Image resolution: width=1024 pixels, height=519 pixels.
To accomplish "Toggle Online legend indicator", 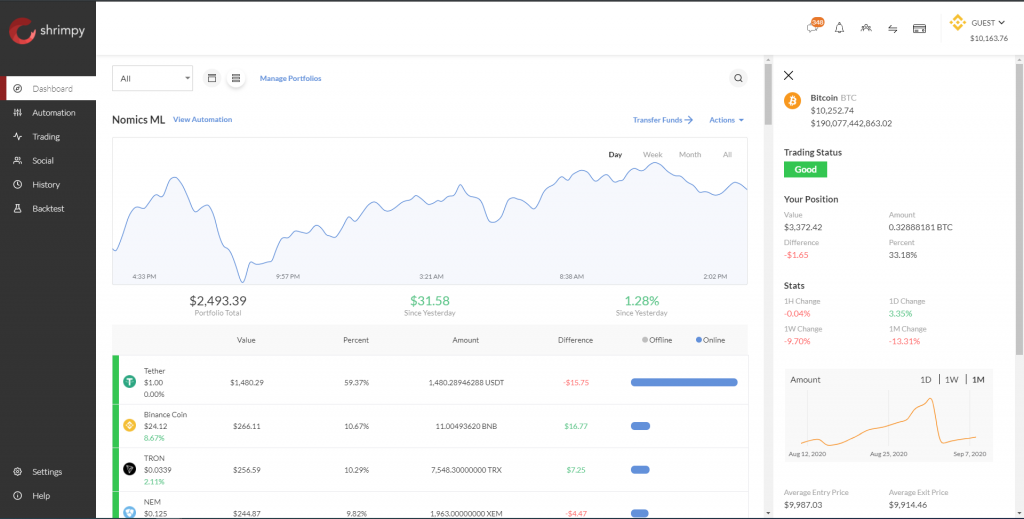I will click(711, 340).
